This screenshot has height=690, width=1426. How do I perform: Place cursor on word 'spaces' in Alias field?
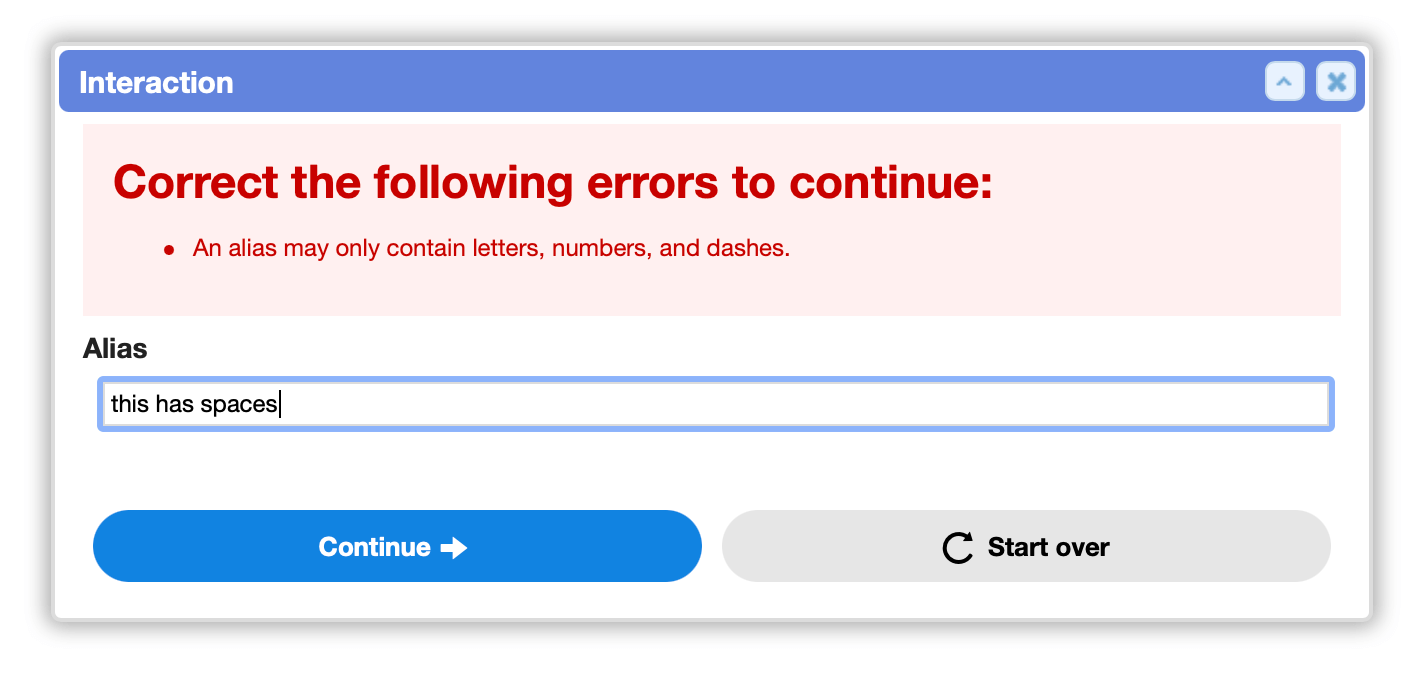tap(238, 405)
